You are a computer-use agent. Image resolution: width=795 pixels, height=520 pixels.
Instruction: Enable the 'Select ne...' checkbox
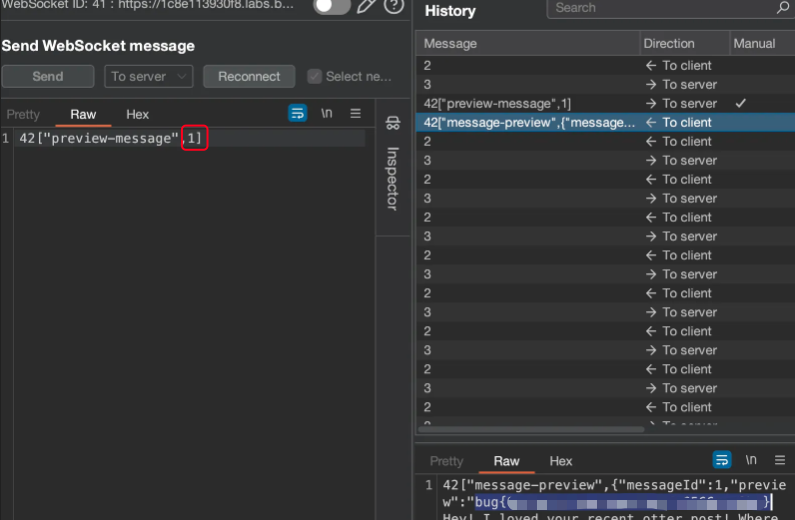pos(315,76)
